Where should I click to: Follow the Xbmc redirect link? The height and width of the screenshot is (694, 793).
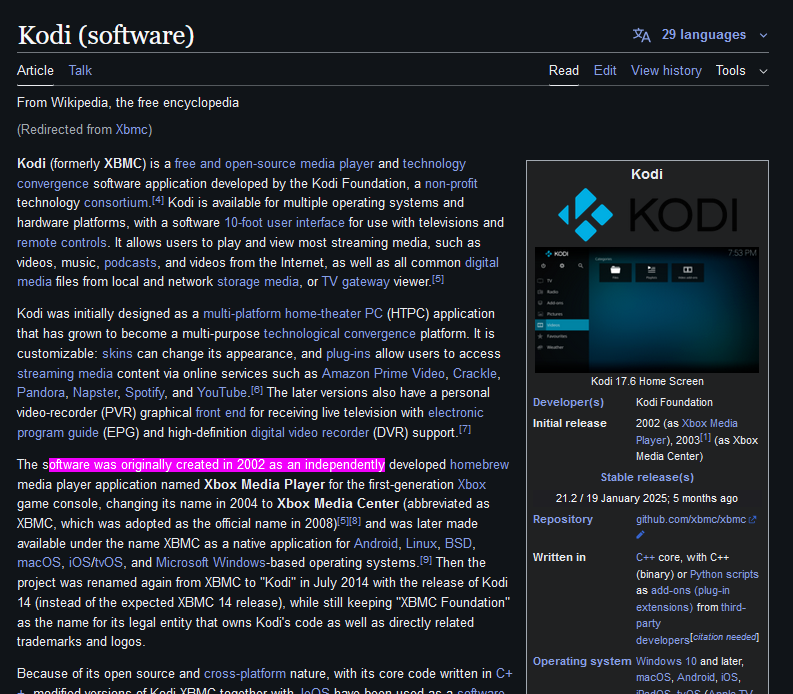click(131, 130)
